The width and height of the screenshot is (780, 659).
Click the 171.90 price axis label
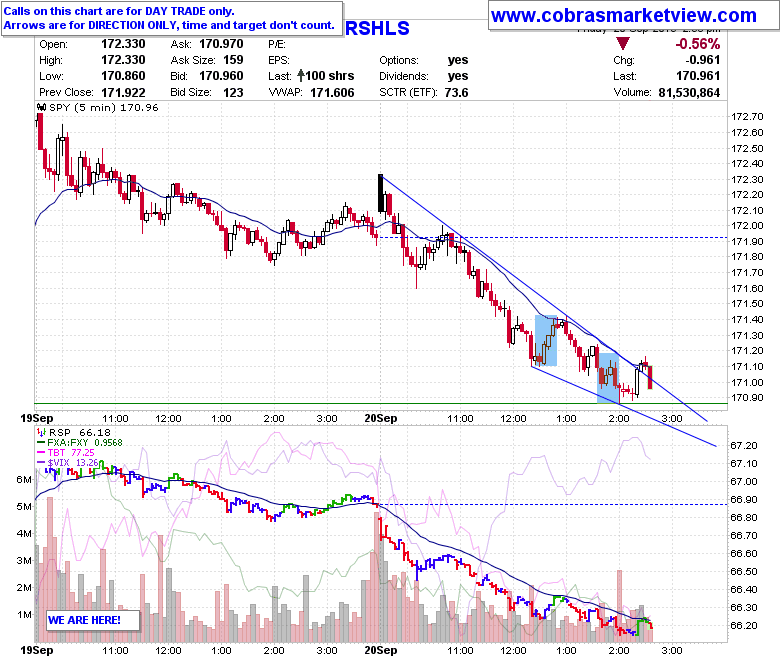(747, 242)
